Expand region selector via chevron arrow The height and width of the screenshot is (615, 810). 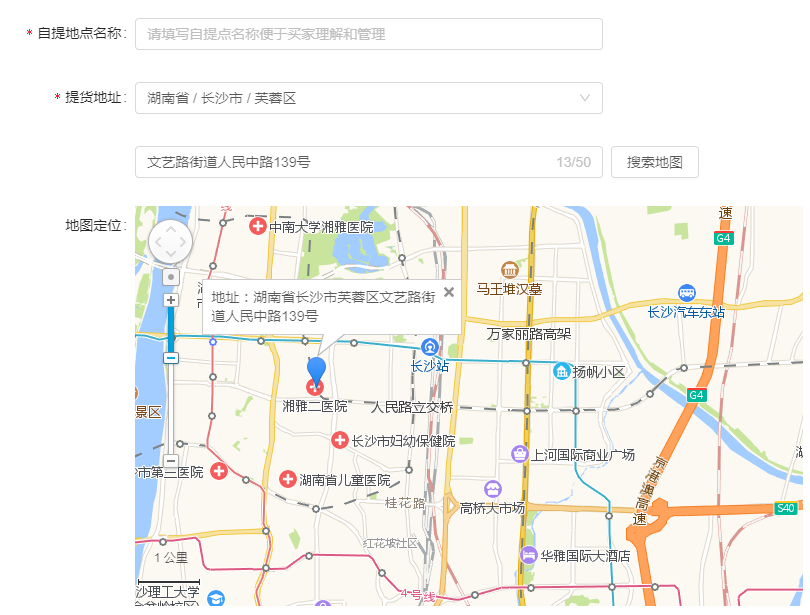pos(585,98)
